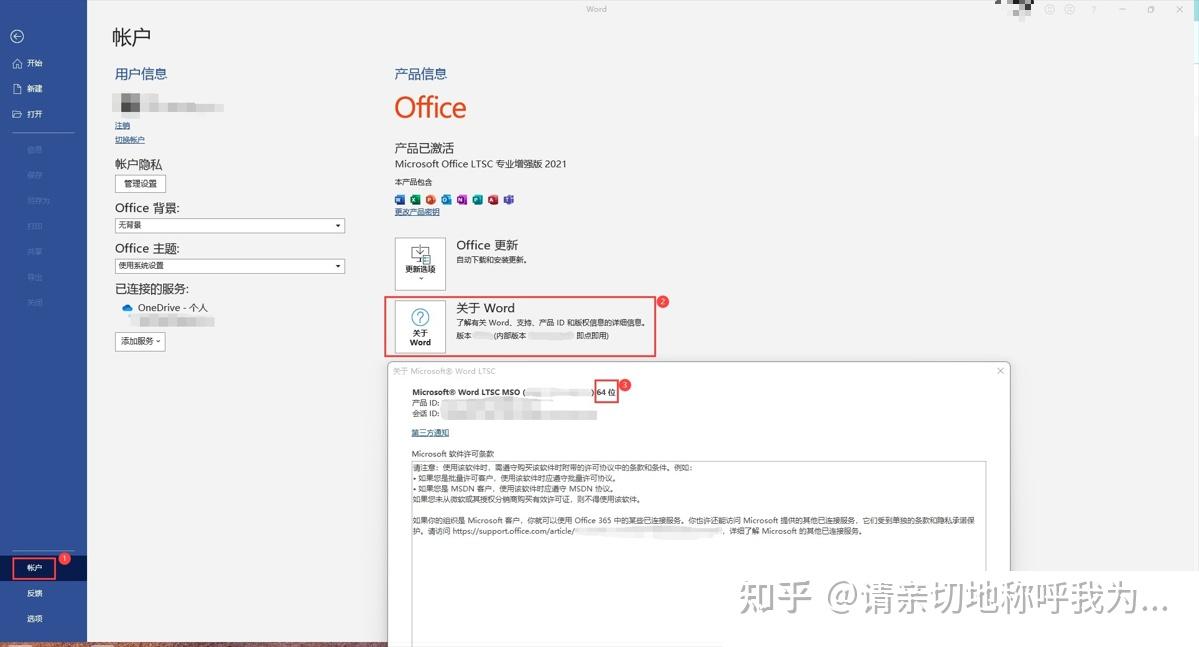Screen dimensions: 1199x647
Task: Open the 打开 (Open) page in sidebar
Action: tap(28, 114)
